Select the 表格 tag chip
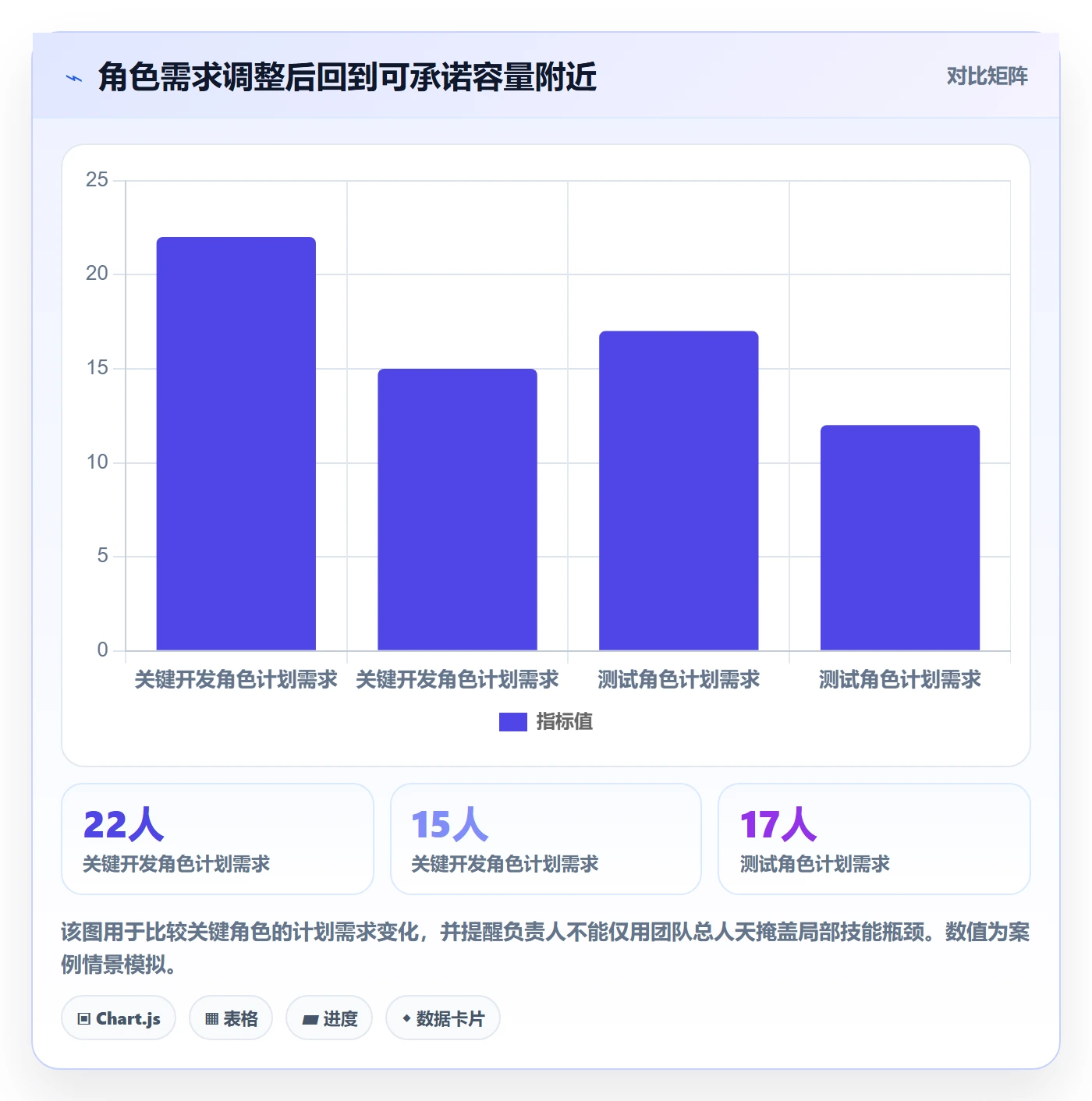 [231, 1018]
